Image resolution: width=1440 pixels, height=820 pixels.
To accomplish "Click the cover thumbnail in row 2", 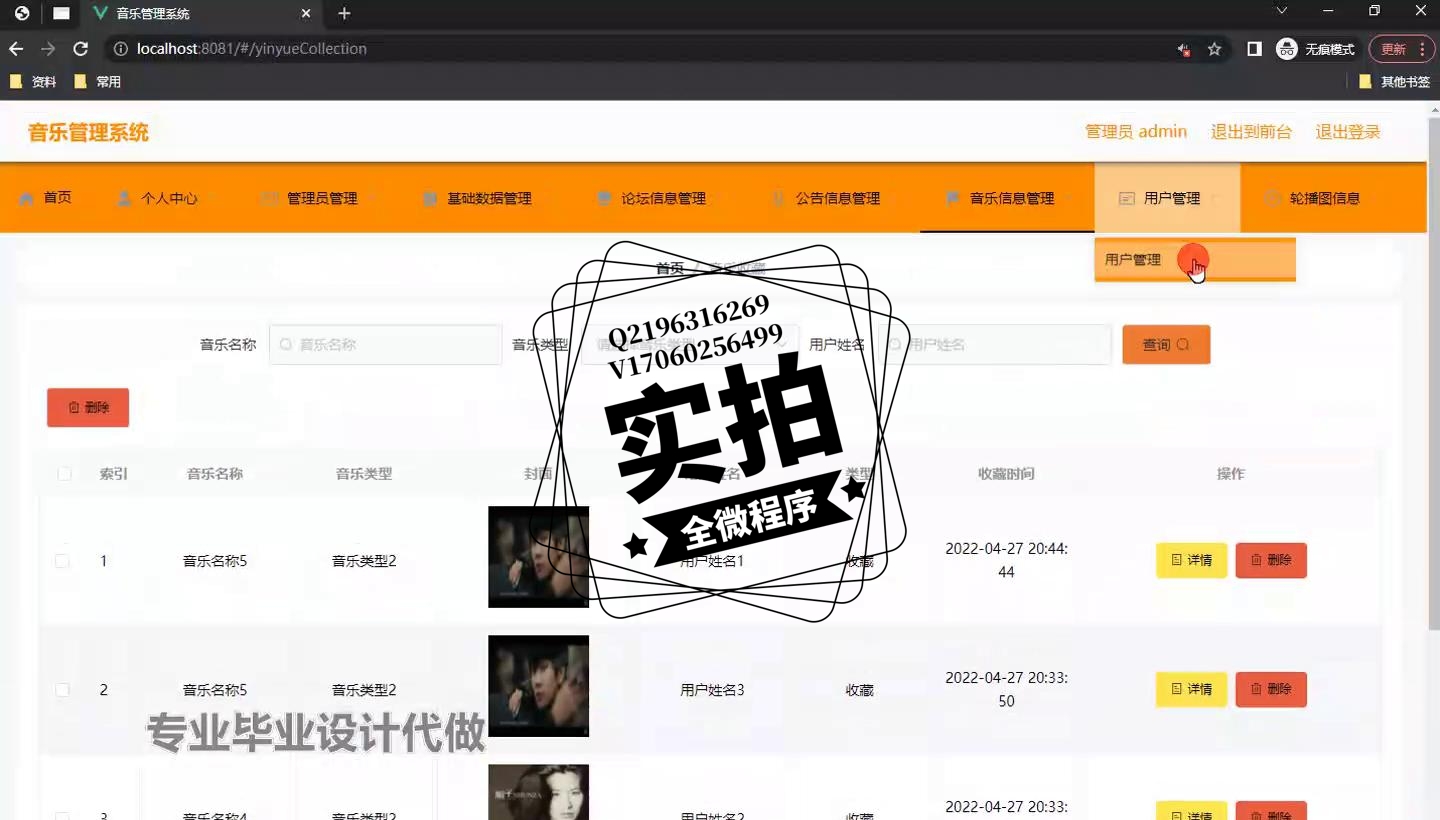I will tap(538, 686).
